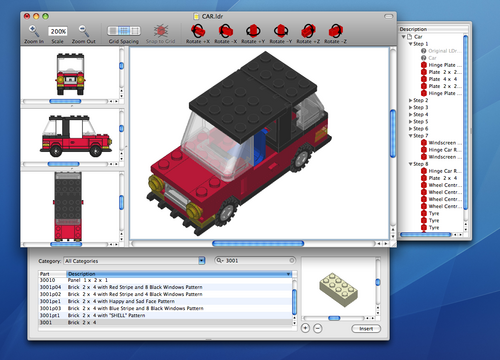Click the main view horizontal scrollbar thumb

tap(258, 244)
